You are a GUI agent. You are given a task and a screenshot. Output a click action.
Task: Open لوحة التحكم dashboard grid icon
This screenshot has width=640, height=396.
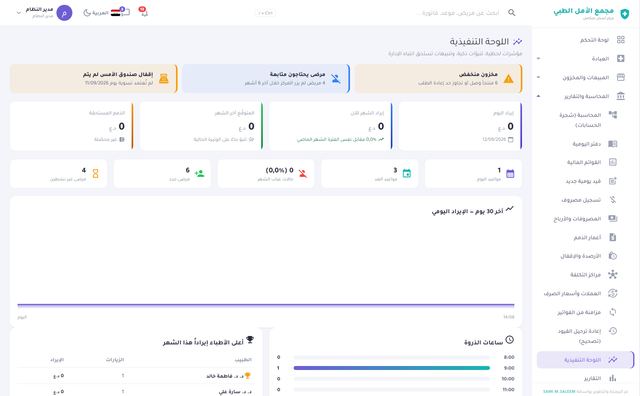click(620, 40)
